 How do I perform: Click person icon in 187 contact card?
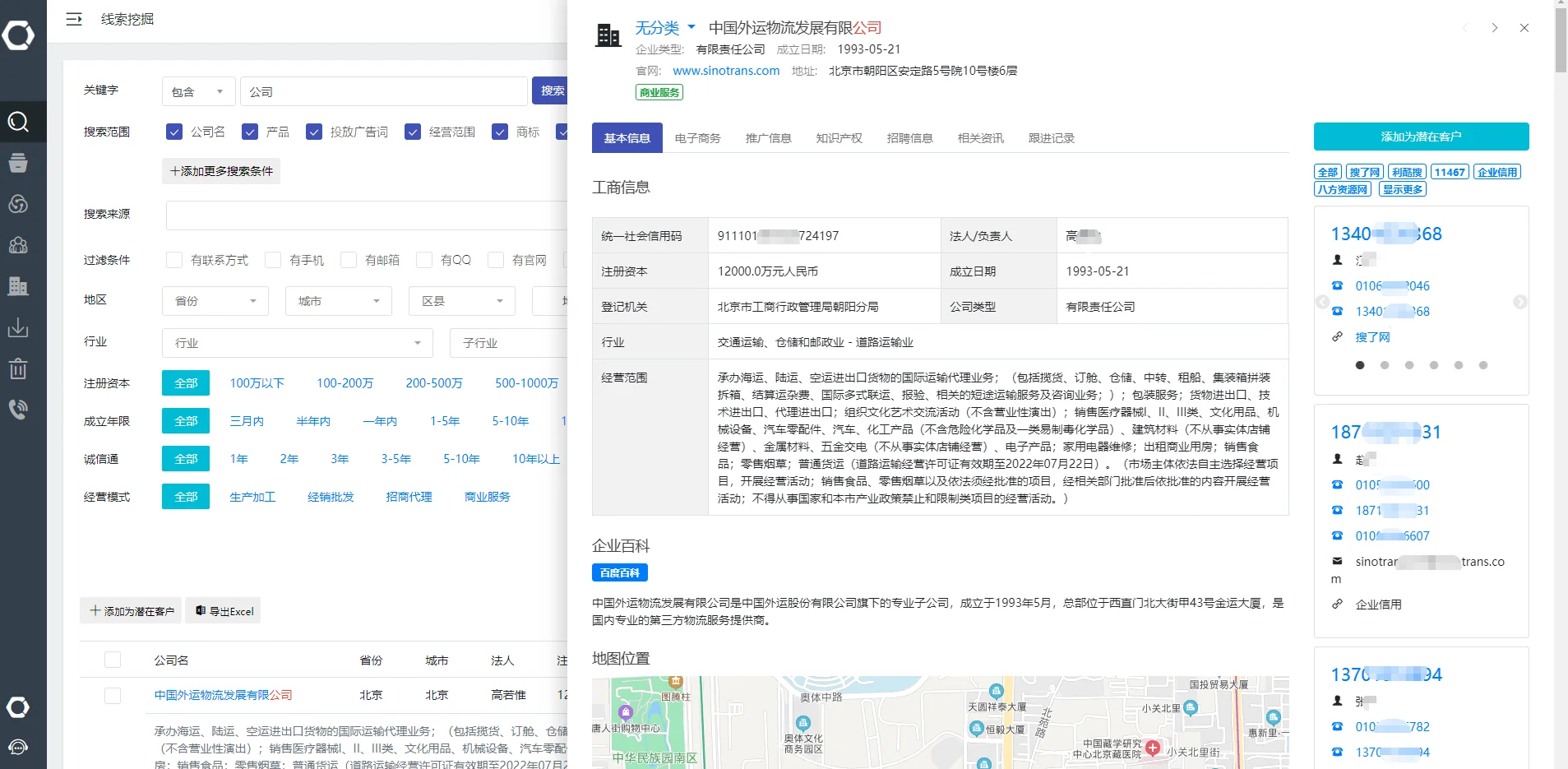(x=1337, y=459)
